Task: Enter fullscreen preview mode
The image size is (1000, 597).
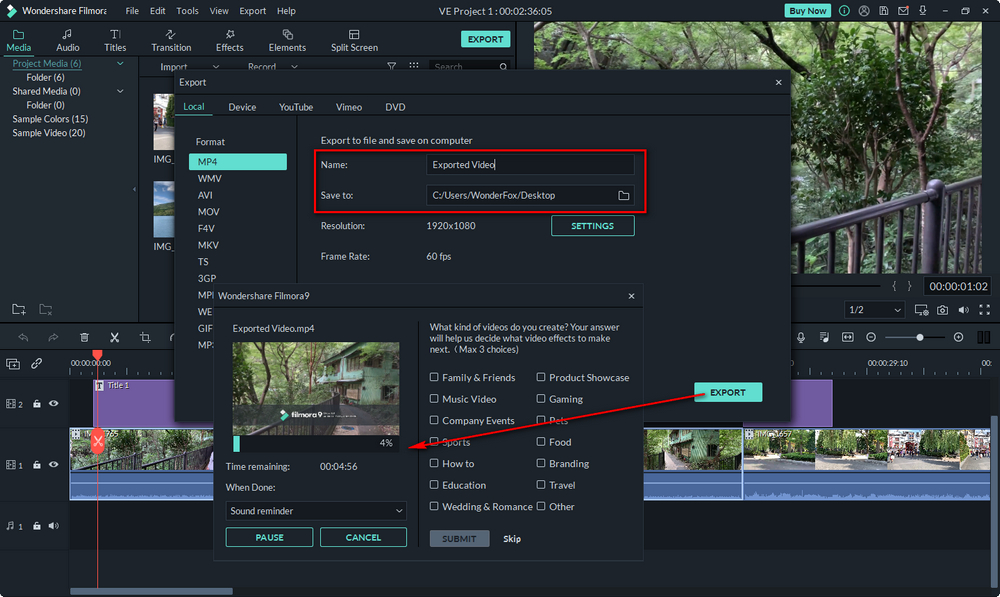Action: pos(985,310)
